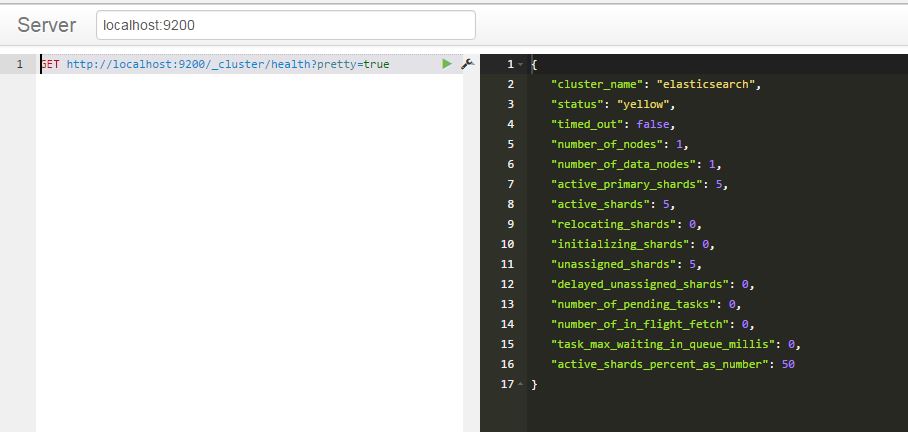Click the fold arrow on line 17

521,384
